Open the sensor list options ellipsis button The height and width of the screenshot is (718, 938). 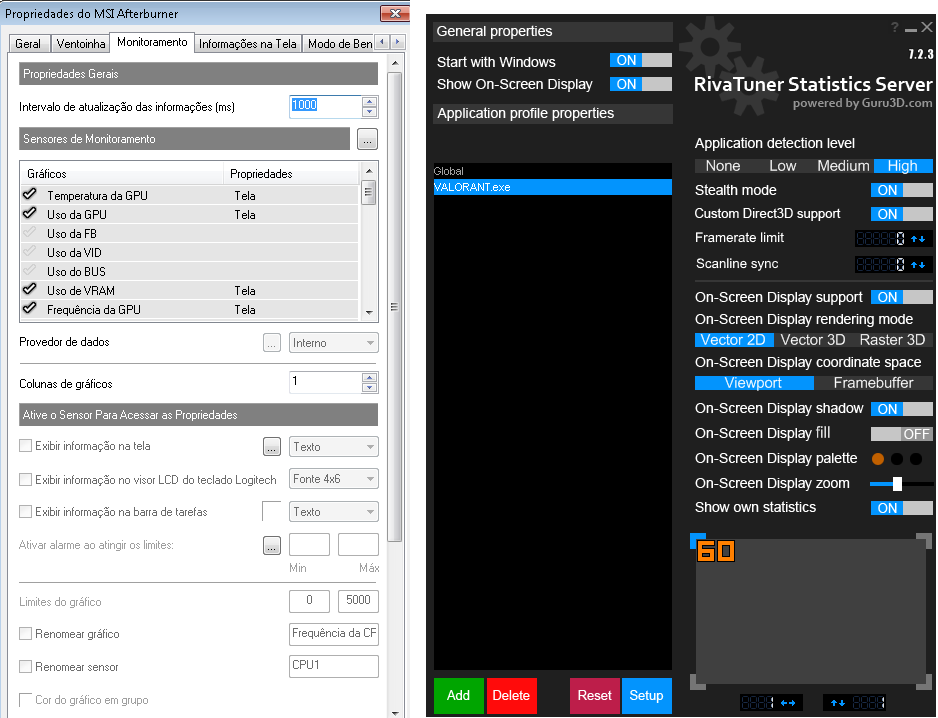pos(367,139)
